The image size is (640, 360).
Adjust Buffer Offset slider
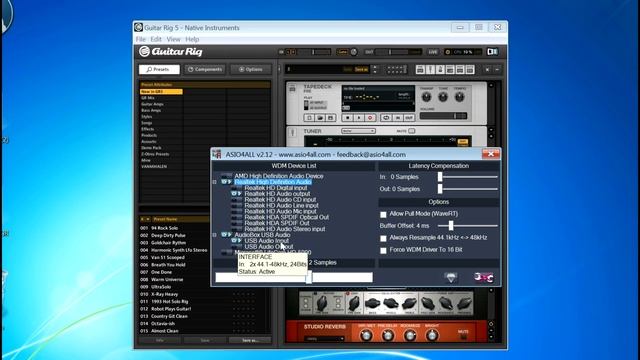pyautogui.click(x=451, y=226)
